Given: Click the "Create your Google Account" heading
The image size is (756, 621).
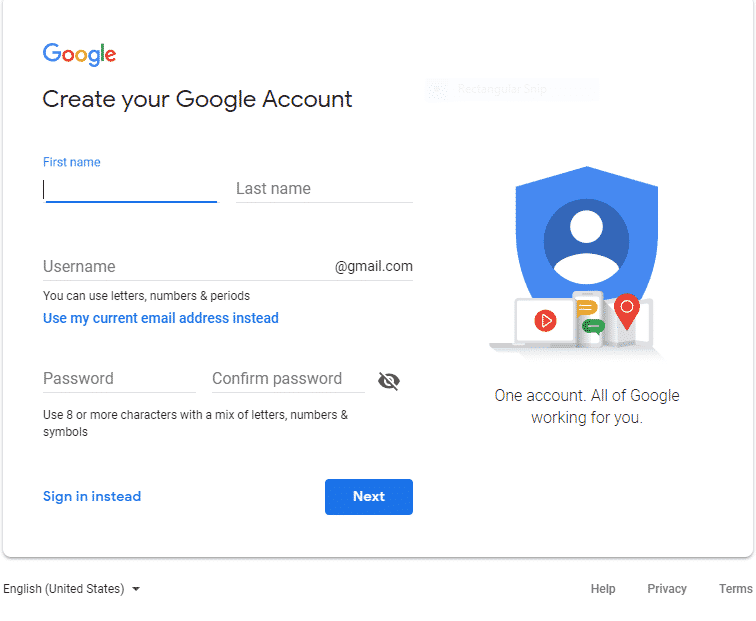Looking at the screenshot, I should point(197,99).
